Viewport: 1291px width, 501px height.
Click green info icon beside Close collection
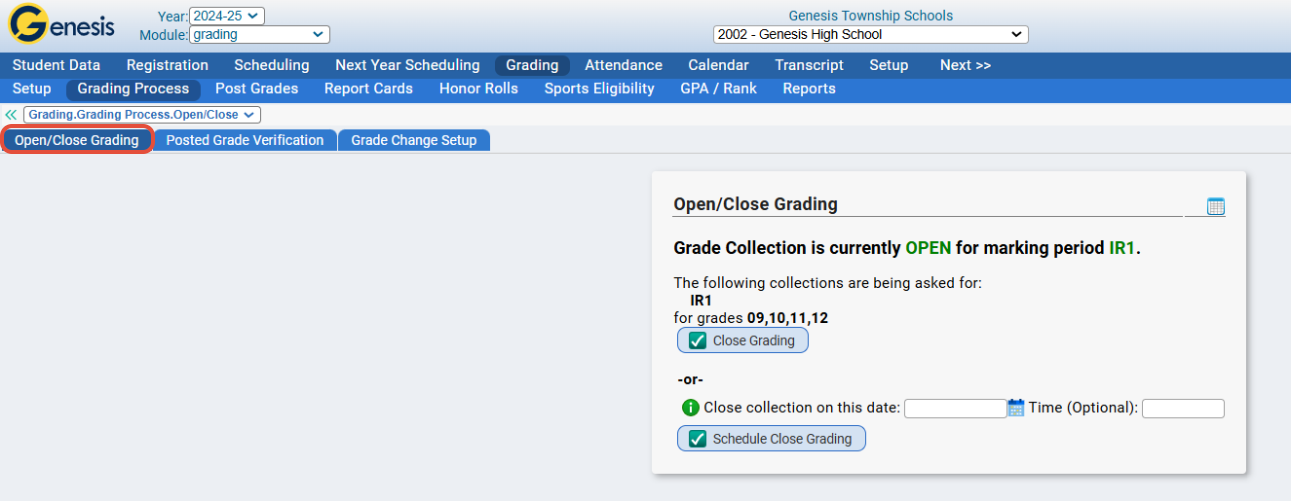point(690,408)
